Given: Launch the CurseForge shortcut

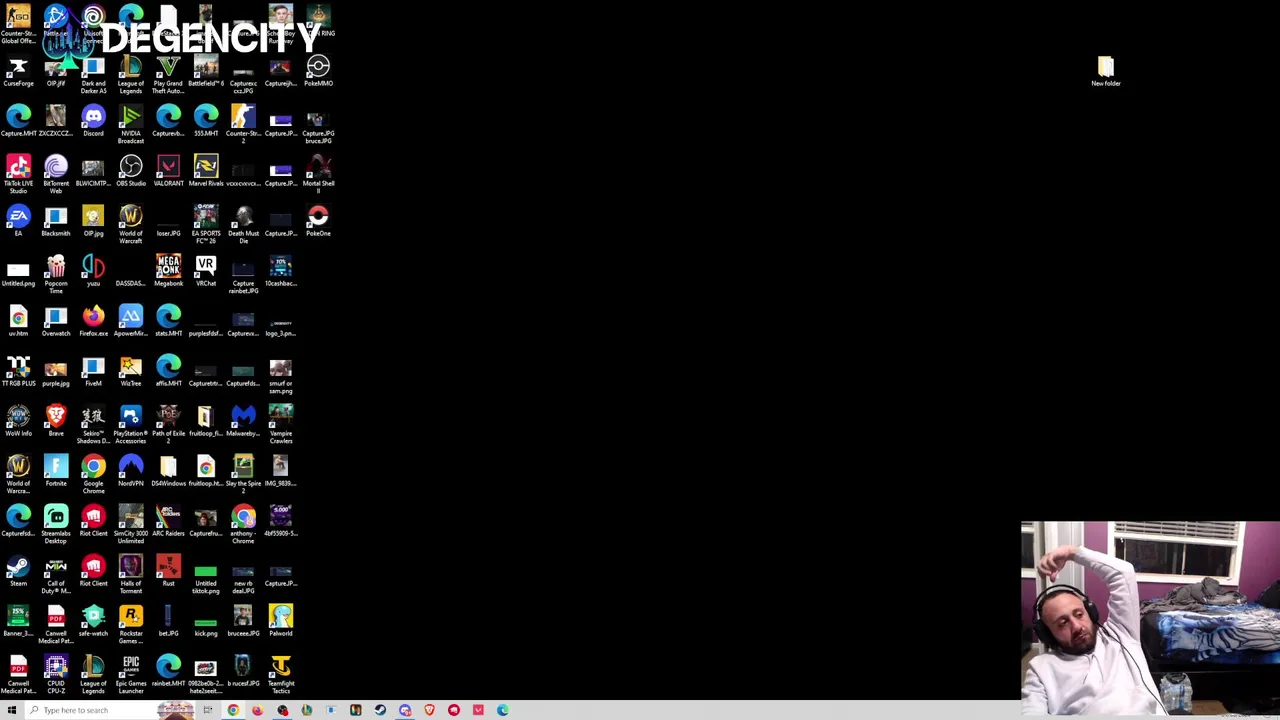Looking at the screenshot, I should click(x=18, y=70).
